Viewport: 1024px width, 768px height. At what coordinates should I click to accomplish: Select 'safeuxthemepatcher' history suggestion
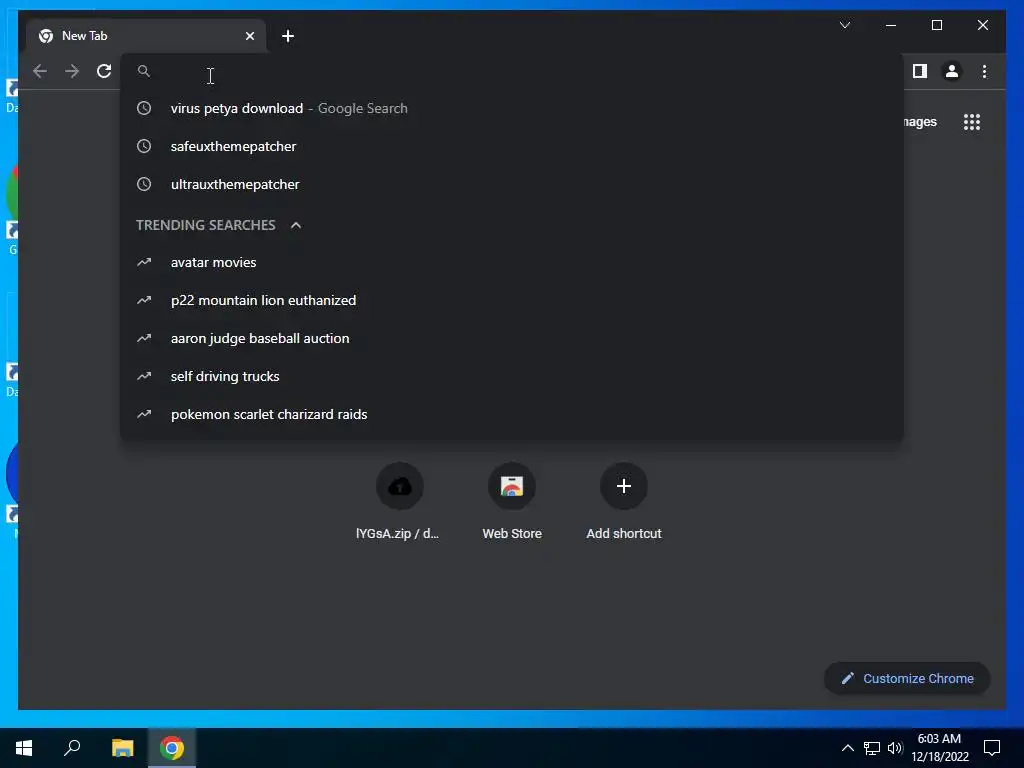pyautogui.click(x=512, y=146)
